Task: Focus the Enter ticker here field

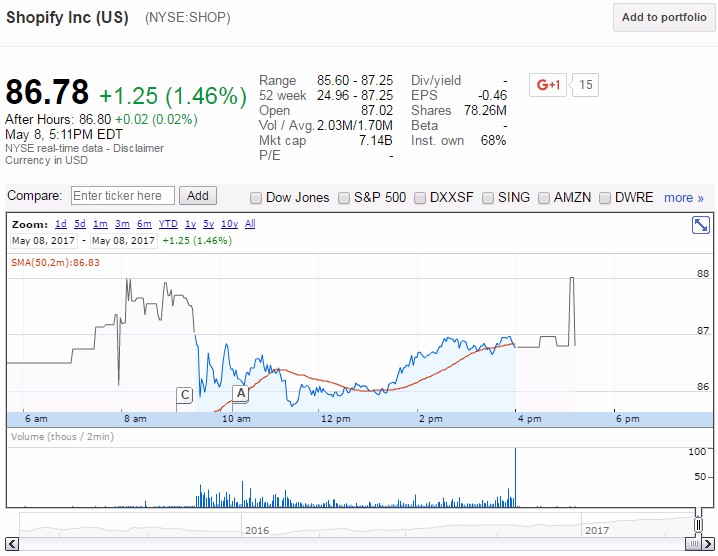Action: pos(123,196)
